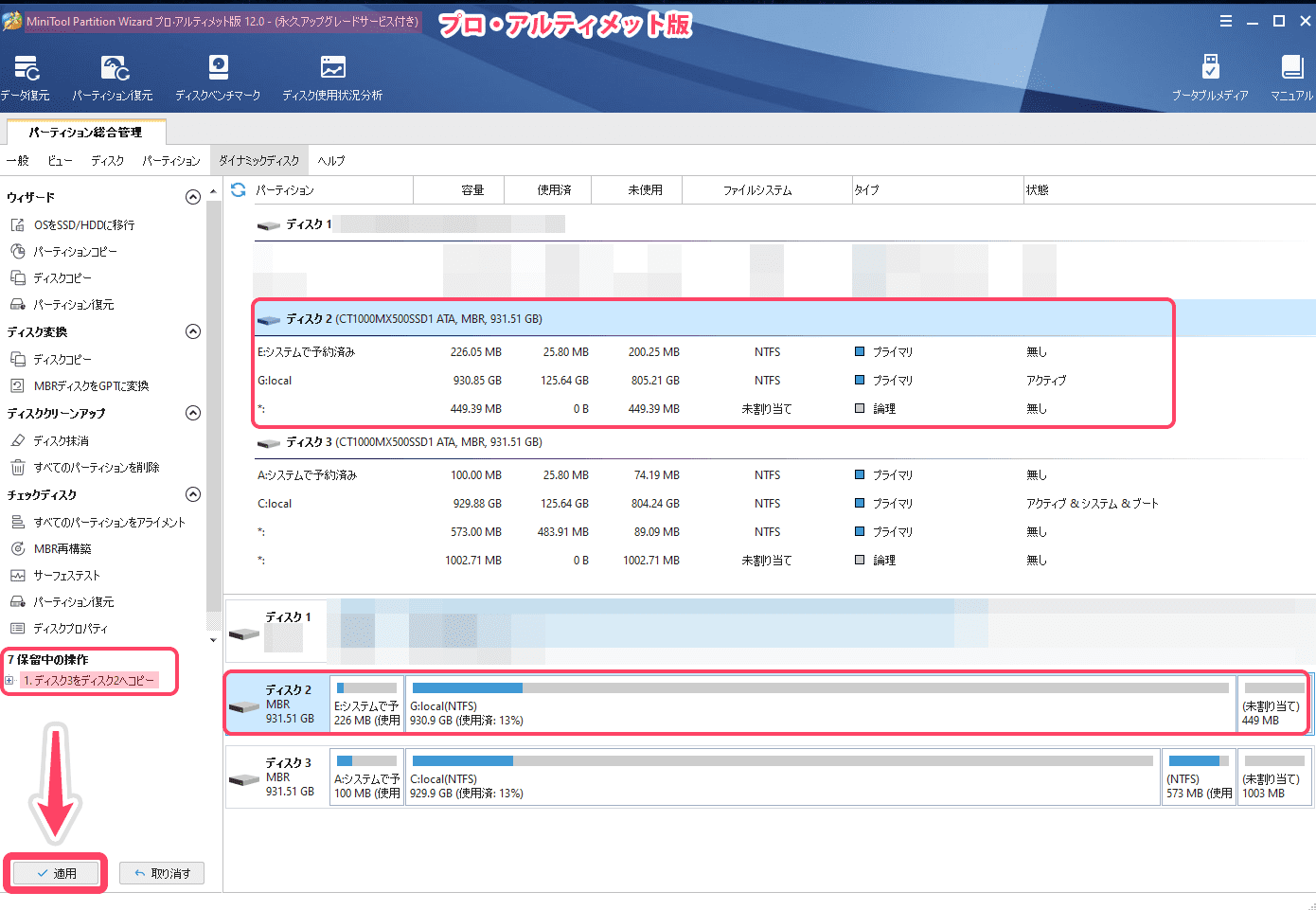Select ディスク抹消 (Wipe Disk)
Viewport: 1316px width, 910px height.
(62, 440)
